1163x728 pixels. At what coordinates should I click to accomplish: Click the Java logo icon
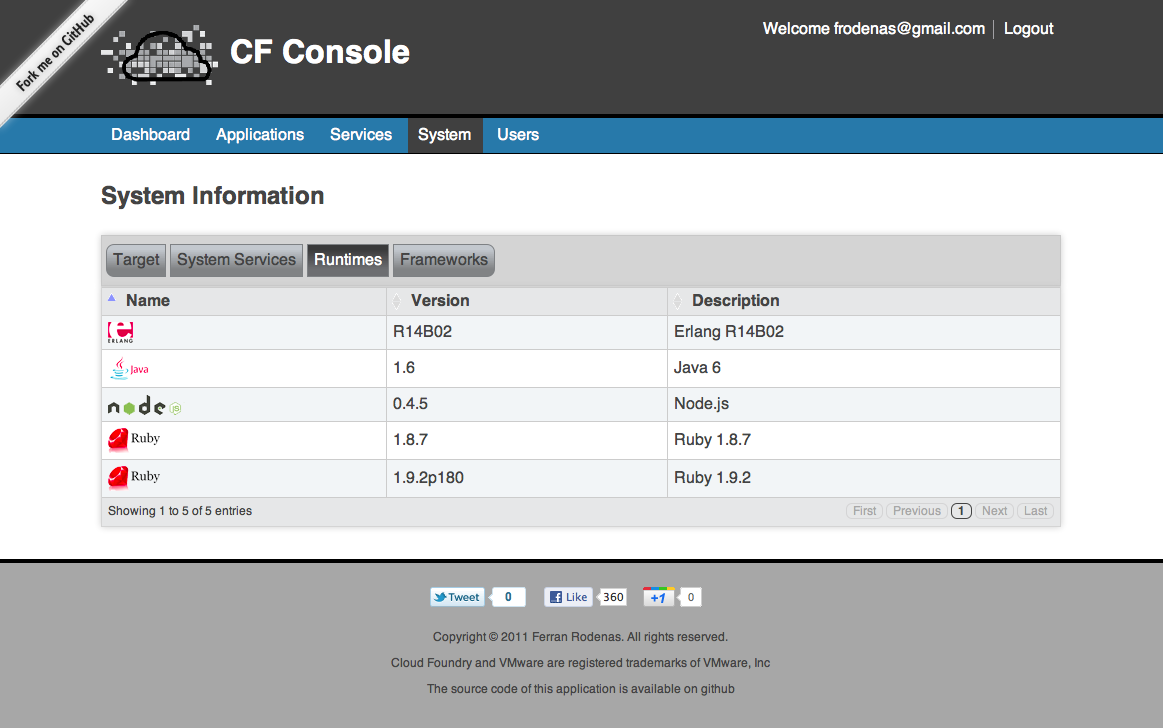pyautogui.click(x=129, y=368)
